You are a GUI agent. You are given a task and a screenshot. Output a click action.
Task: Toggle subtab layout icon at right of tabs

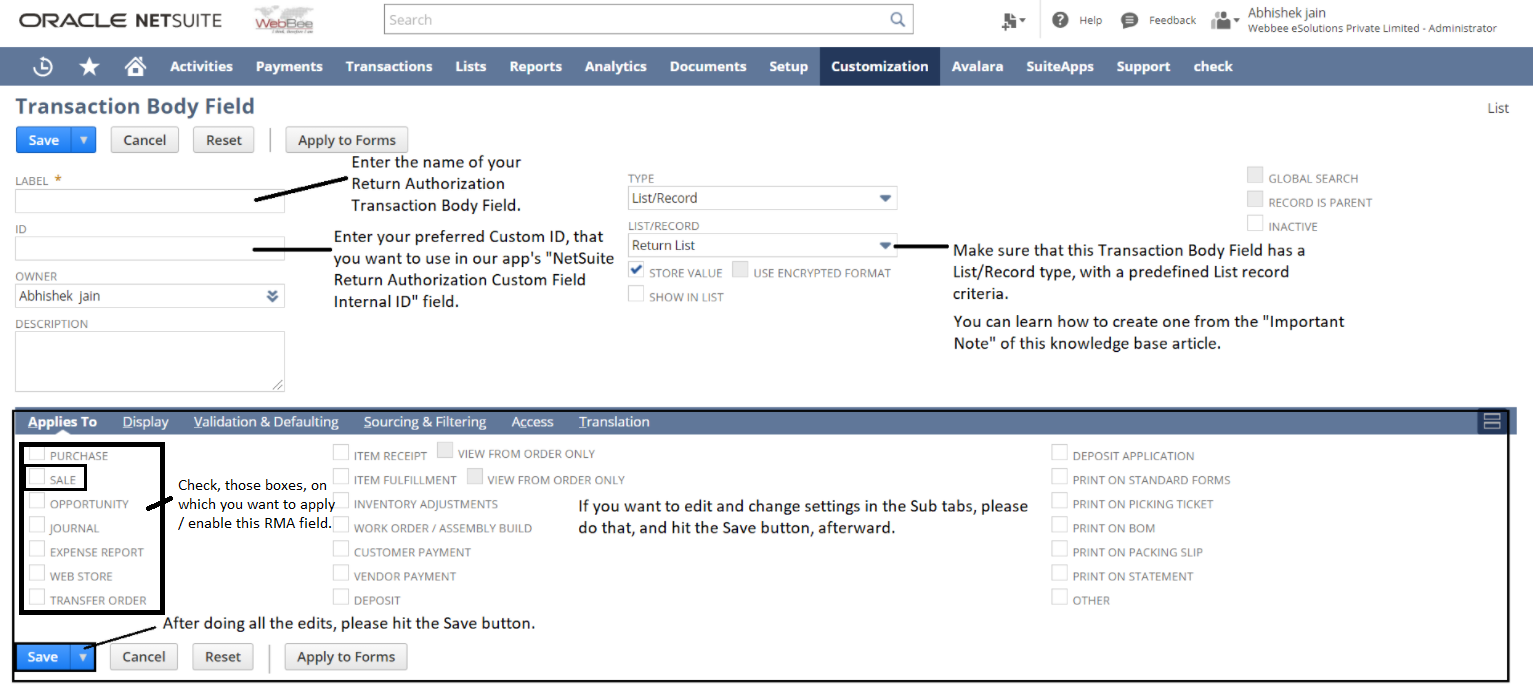click(1492, 422)
